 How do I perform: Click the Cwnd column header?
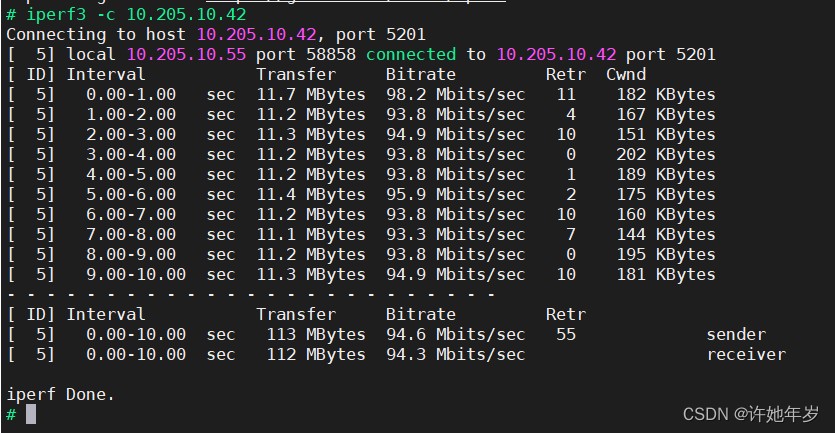tap(626, 74)
